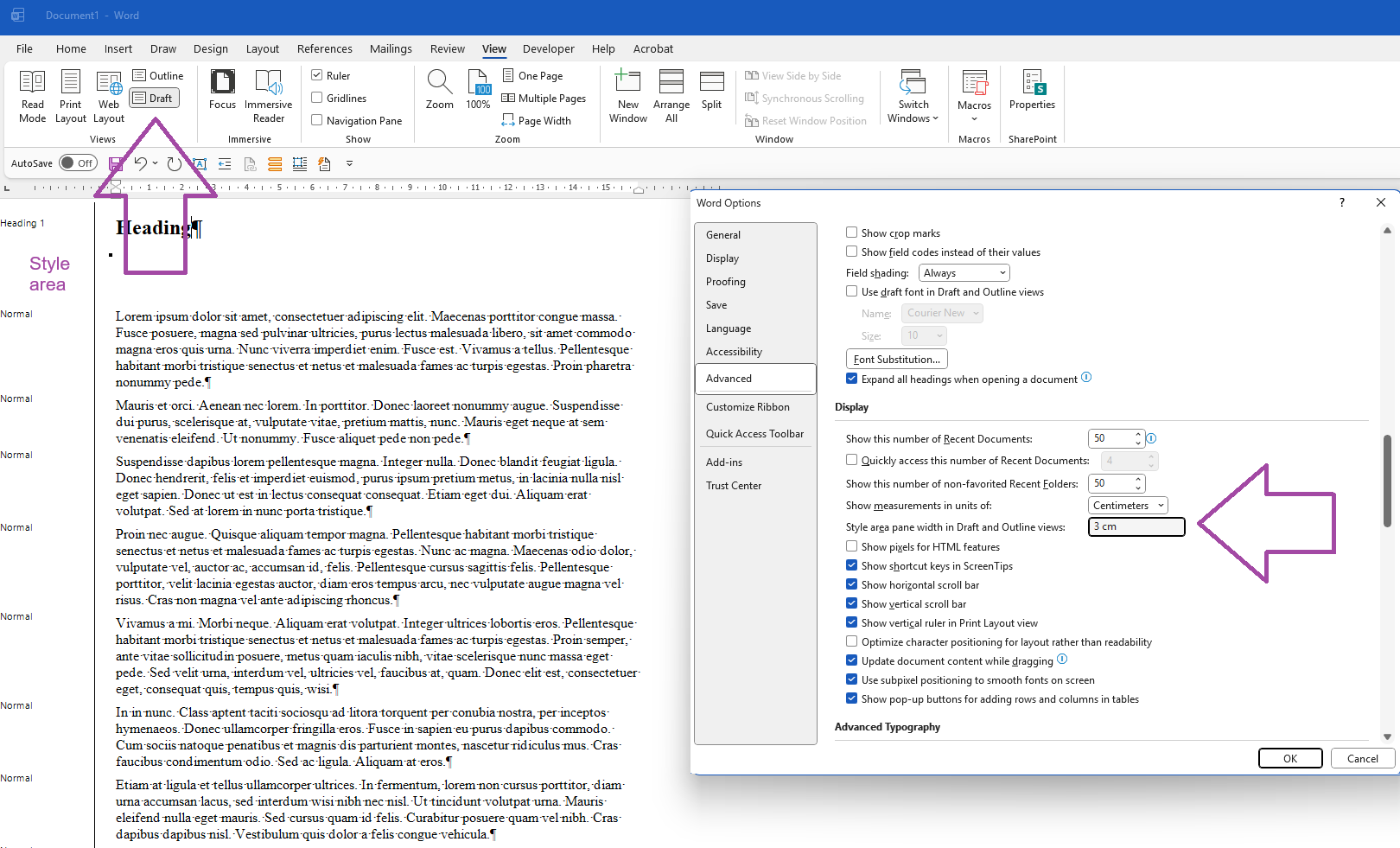
Task: Expand the Macros dropdown
Action: 974,97
